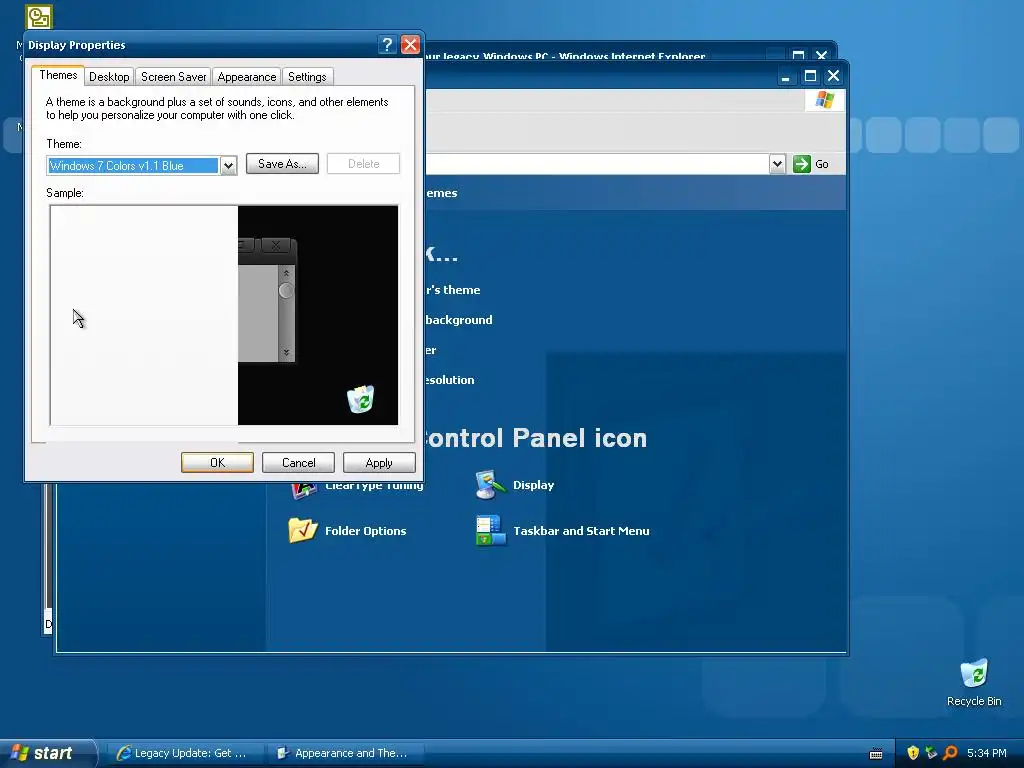Click the green Go arrow icon
This screenshot has height=768, width=1024.
pyautogui.click(x=801, y=164)
